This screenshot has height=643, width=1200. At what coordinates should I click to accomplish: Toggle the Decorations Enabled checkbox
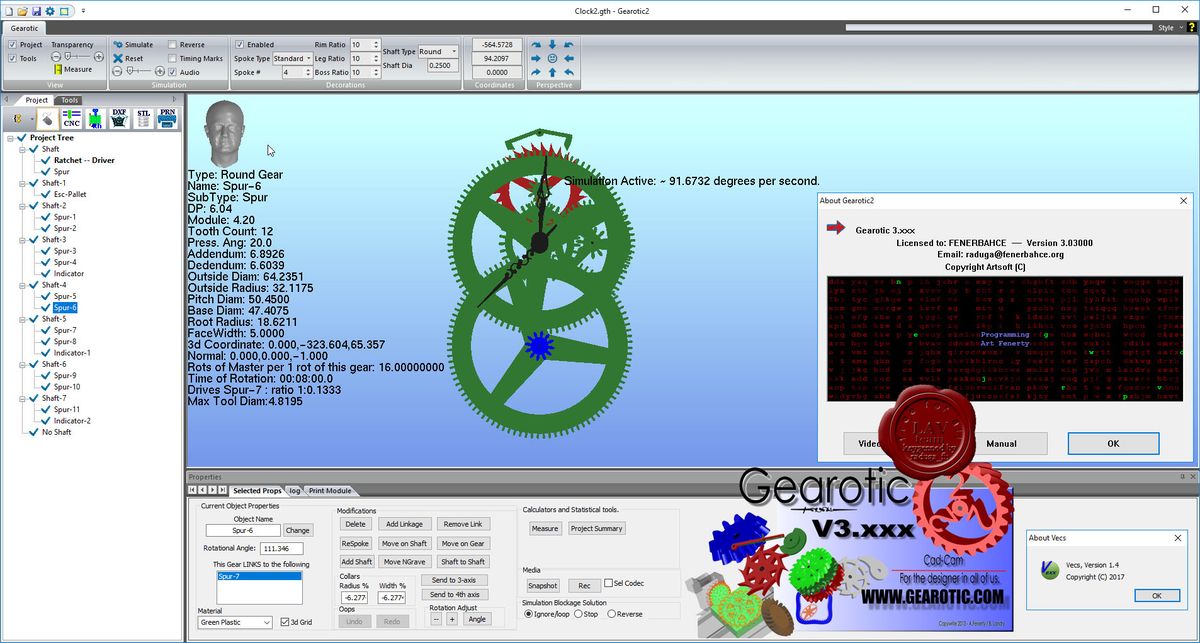[x=240, y=45]
